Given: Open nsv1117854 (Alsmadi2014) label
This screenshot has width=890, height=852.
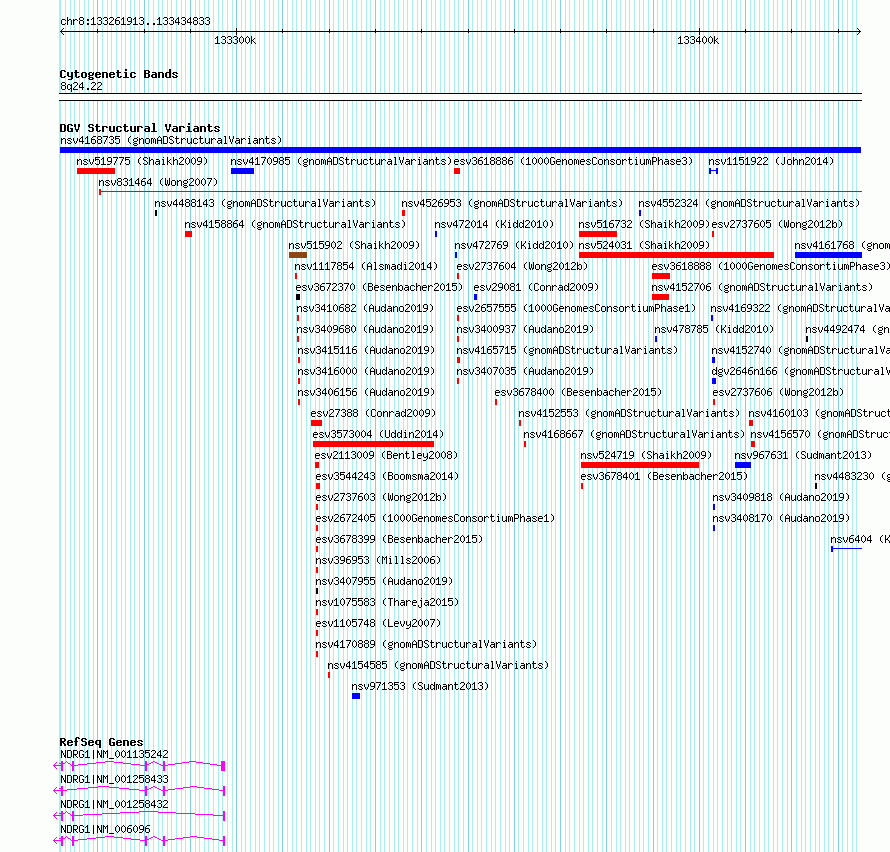Looking at the screenshot, I should click(366, 266).
